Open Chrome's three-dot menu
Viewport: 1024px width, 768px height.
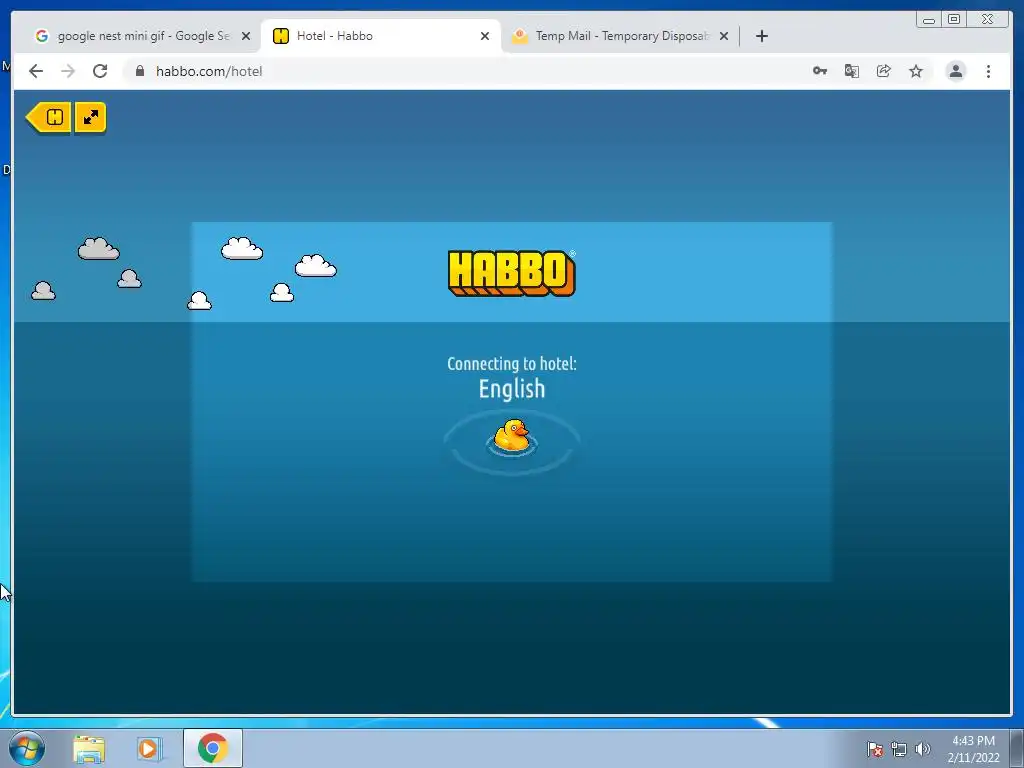click(x=988, y=71)
